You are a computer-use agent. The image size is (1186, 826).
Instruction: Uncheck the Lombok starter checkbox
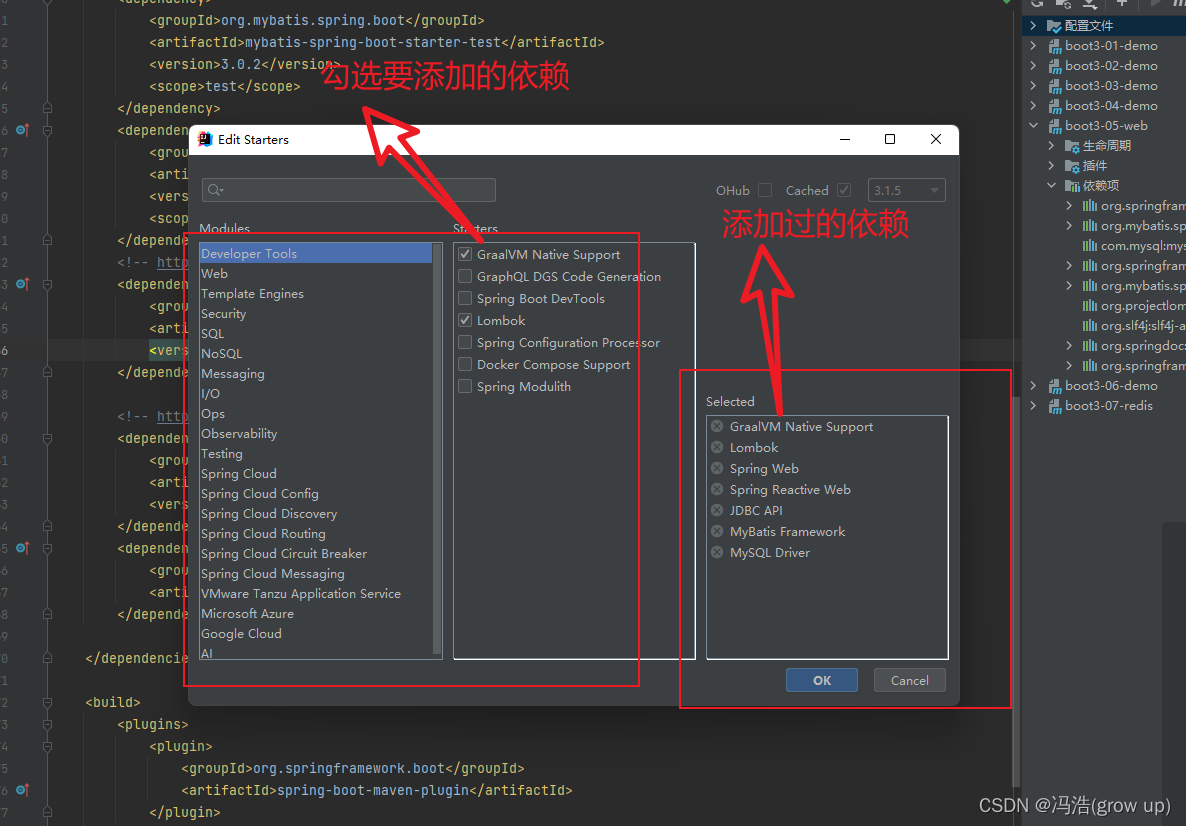[x=465, y=321]
